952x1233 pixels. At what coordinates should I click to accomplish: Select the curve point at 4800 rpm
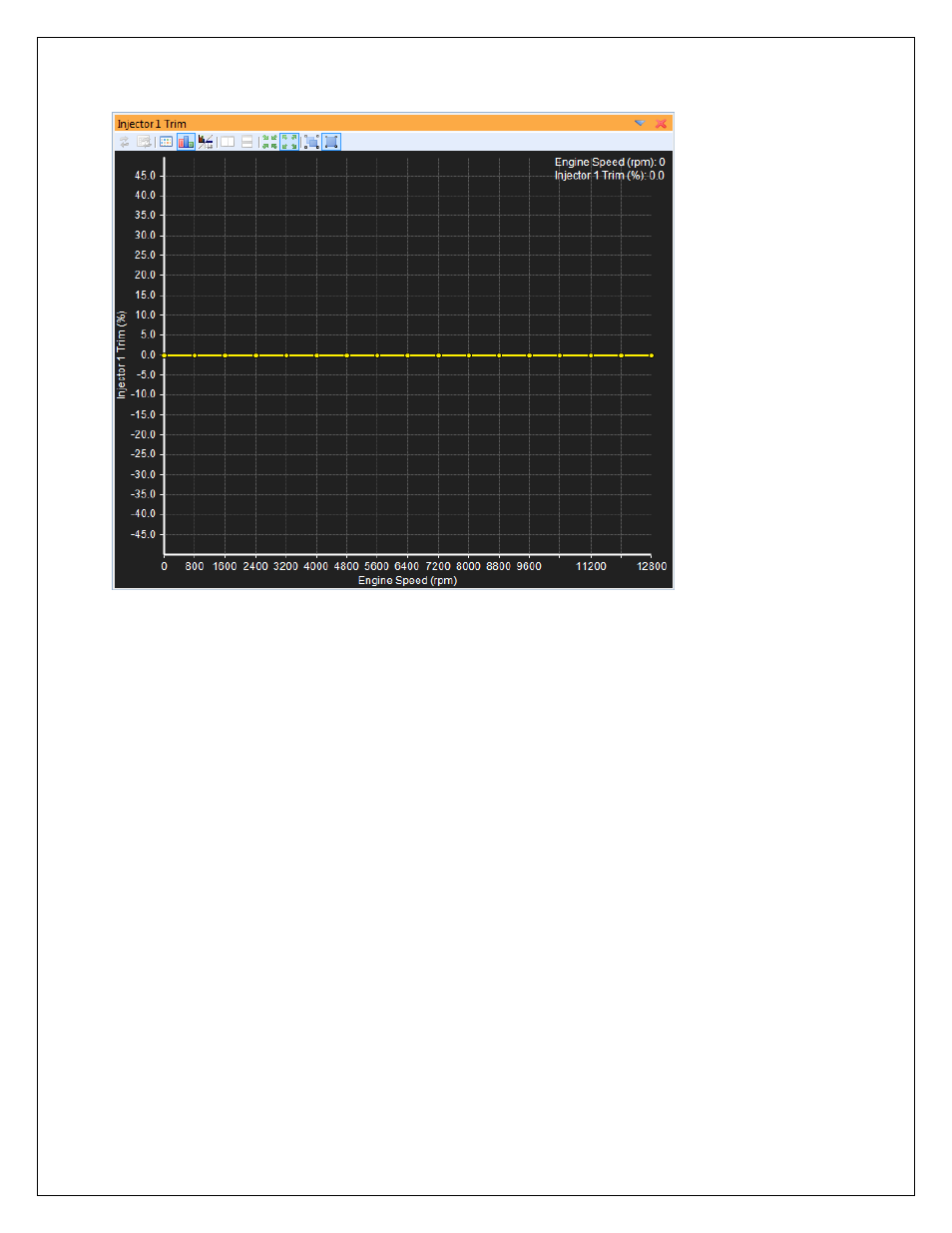coord(347,355)
